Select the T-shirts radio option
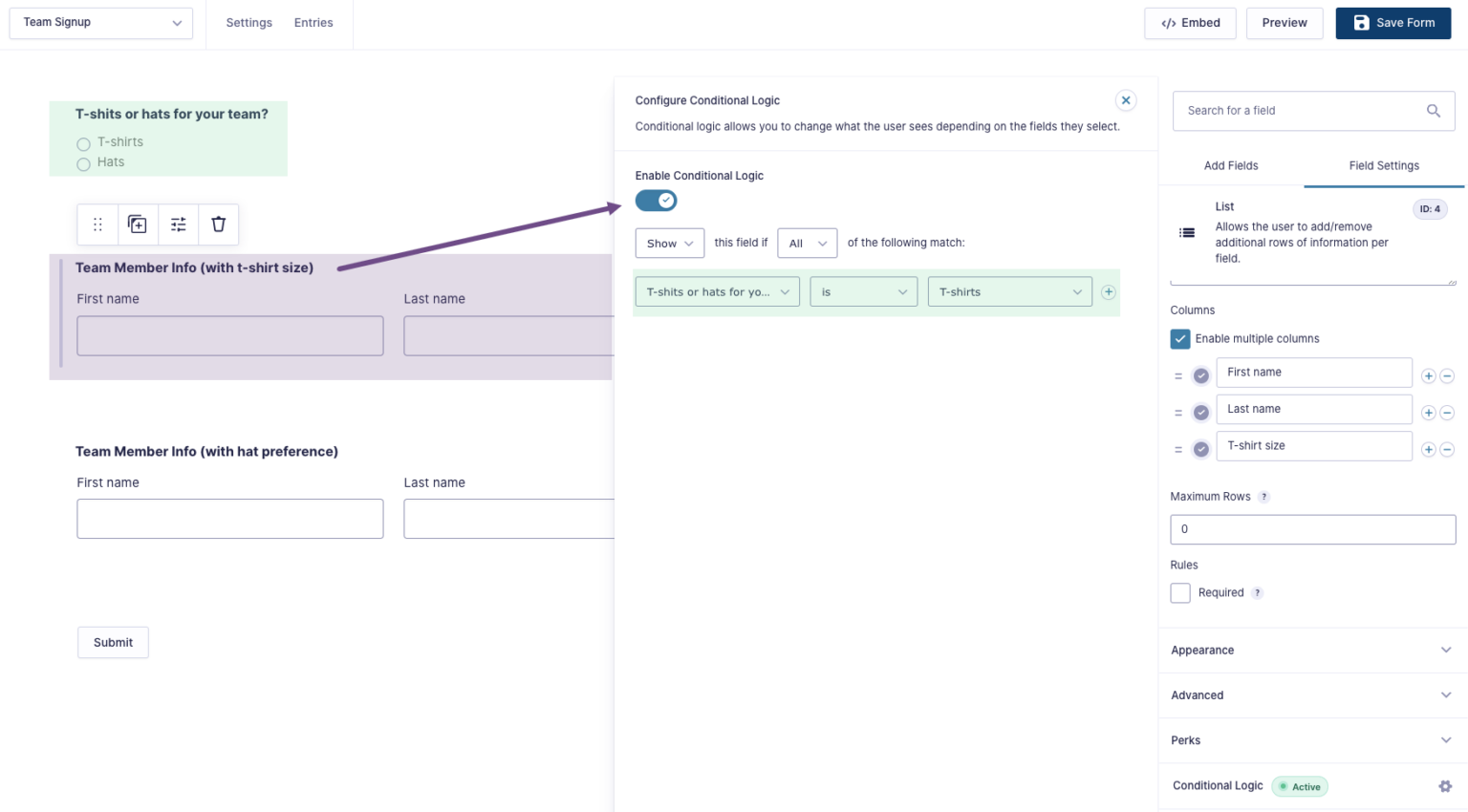 tap(84, 144)
